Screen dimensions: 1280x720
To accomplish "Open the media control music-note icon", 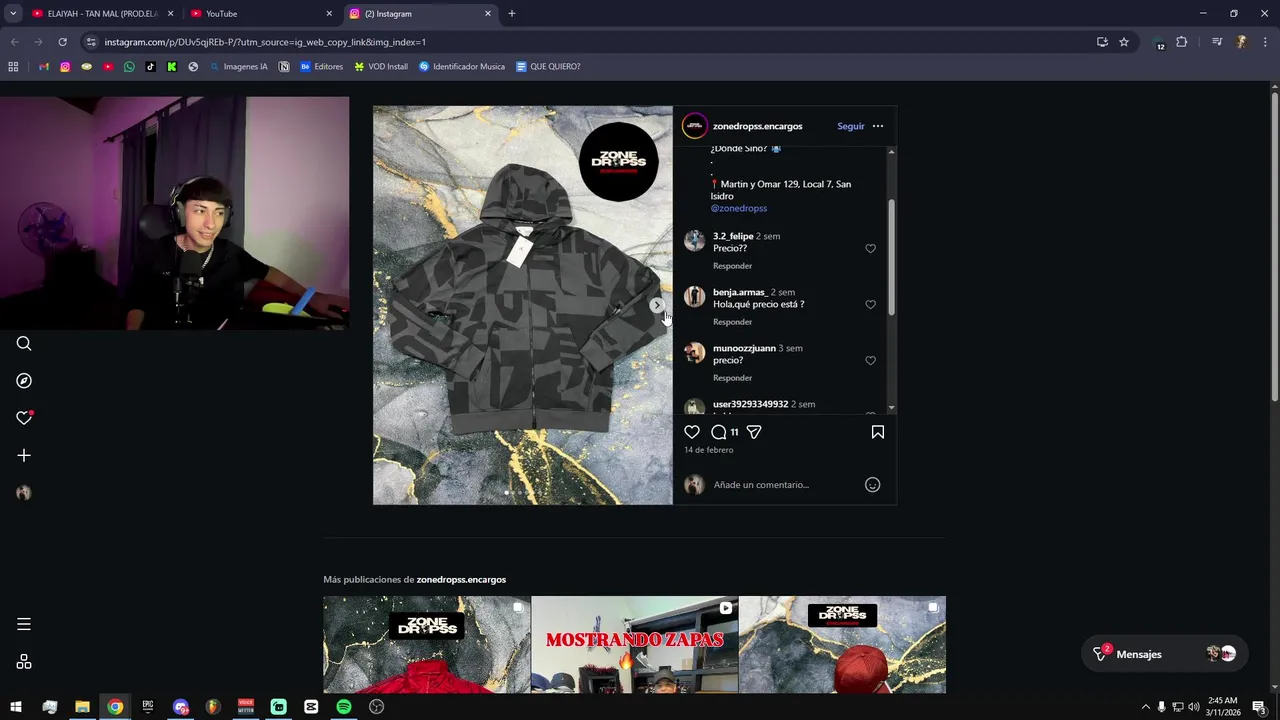I will [1217, 42].
